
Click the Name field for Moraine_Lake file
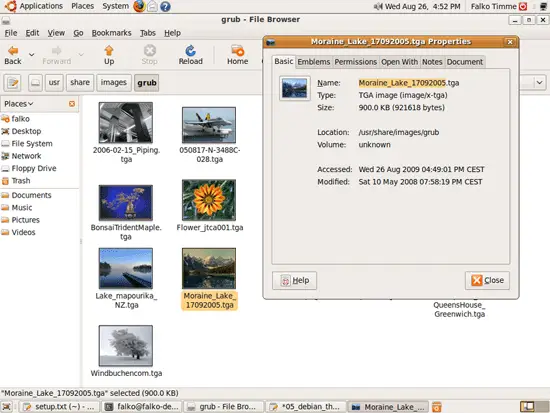[409, 83]
